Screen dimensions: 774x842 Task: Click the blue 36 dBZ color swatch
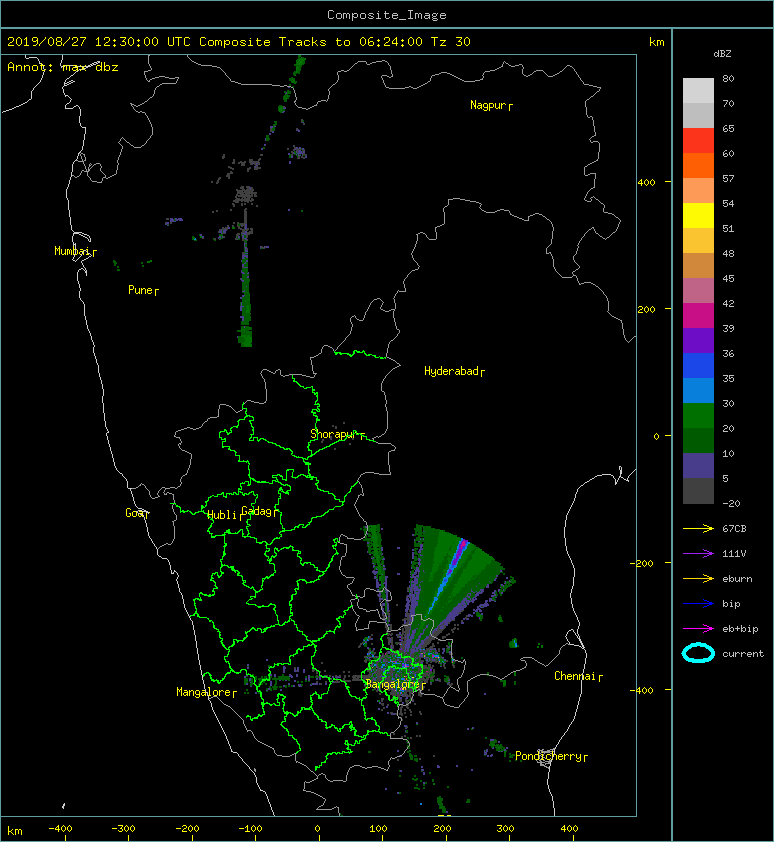tap(698, 366)
